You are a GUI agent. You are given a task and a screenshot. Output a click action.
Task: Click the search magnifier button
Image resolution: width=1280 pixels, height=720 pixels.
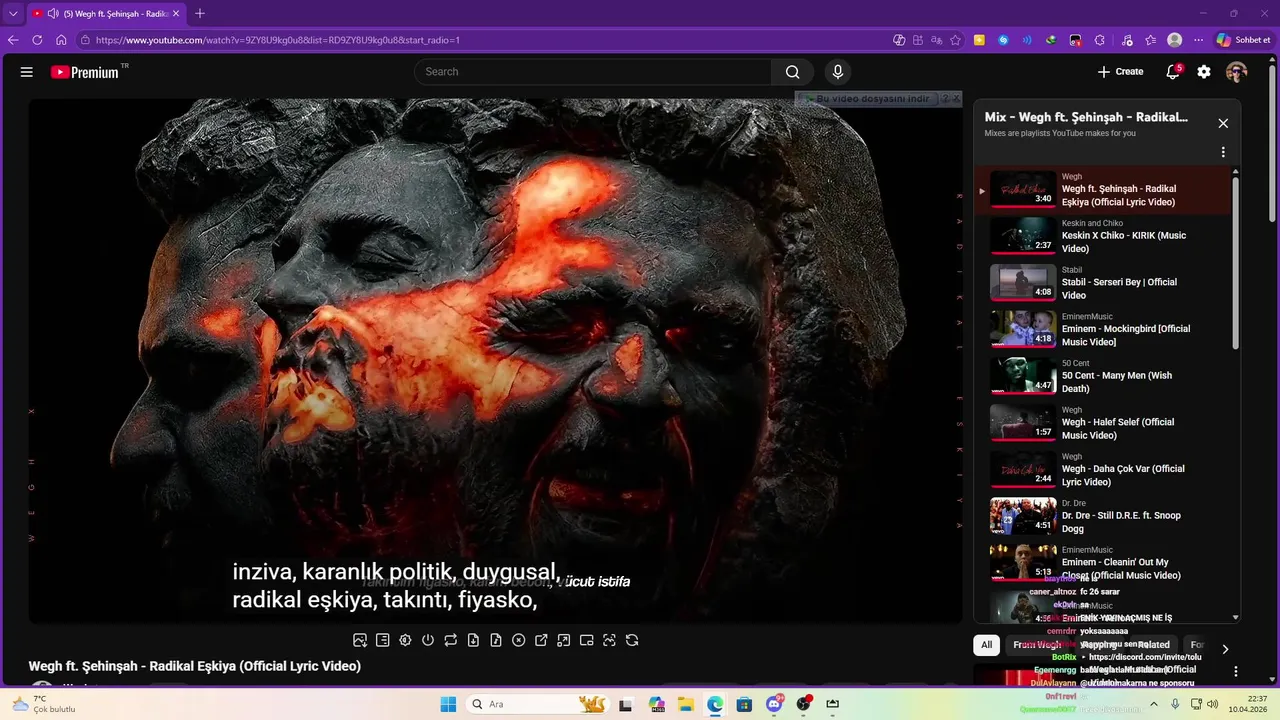(x=792, y=72)
